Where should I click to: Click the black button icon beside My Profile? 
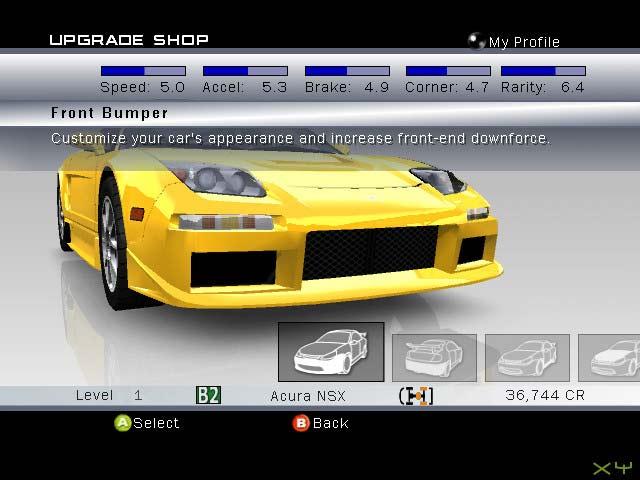tap(477, 42)
